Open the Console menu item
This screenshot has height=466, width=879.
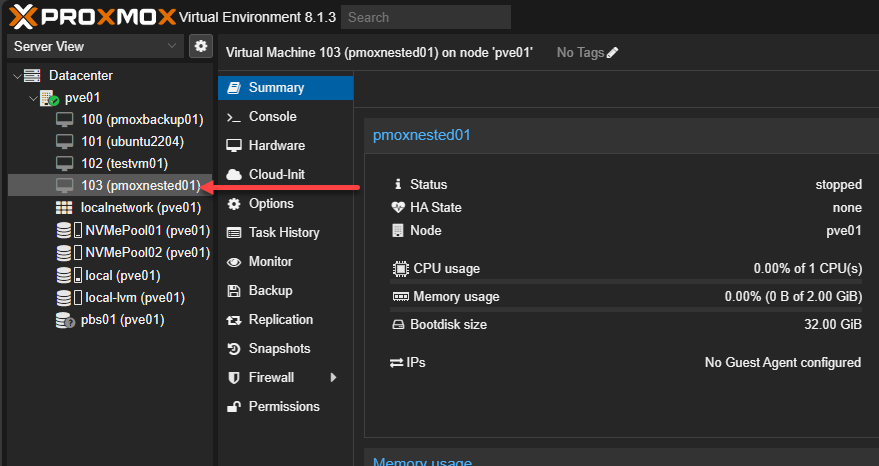click(272, 117)
